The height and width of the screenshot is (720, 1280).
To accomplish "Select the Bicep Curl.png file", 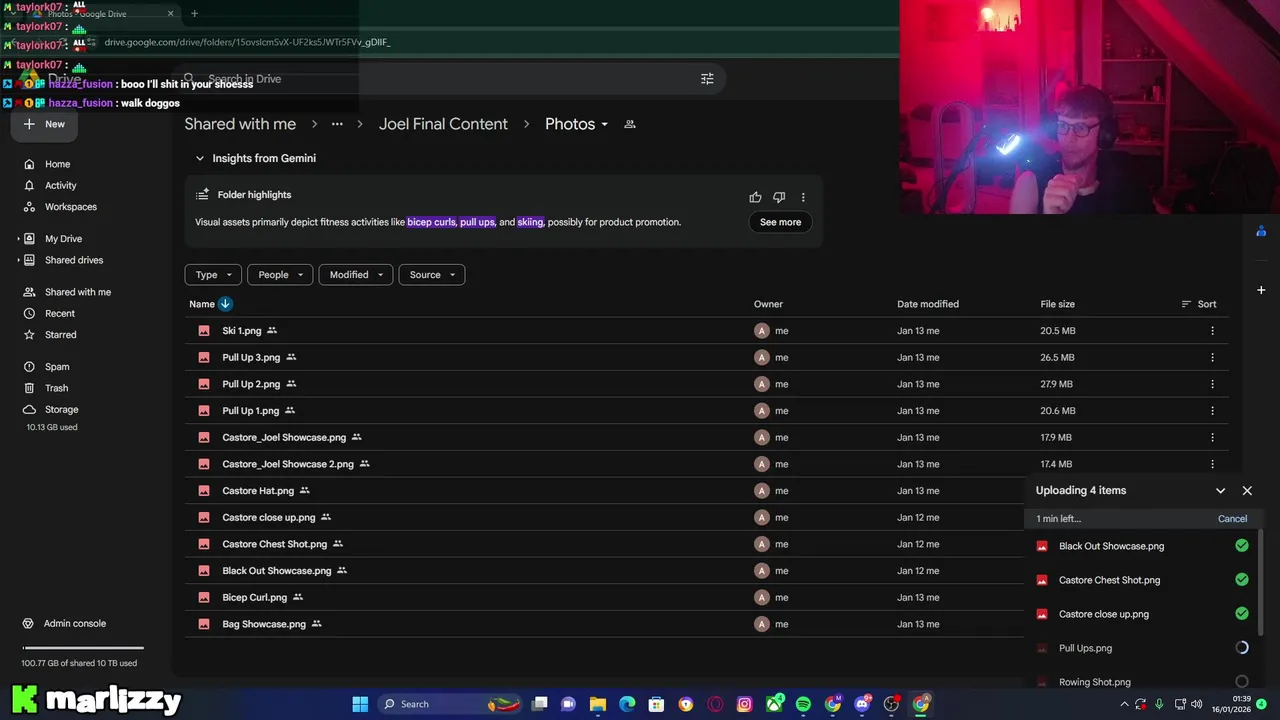I will 605,597.
